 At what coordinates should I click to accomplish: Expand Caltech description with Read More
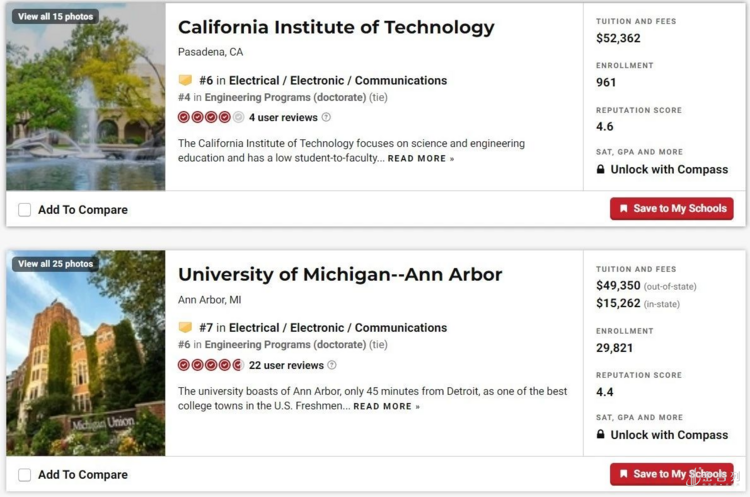click(420, 158)
